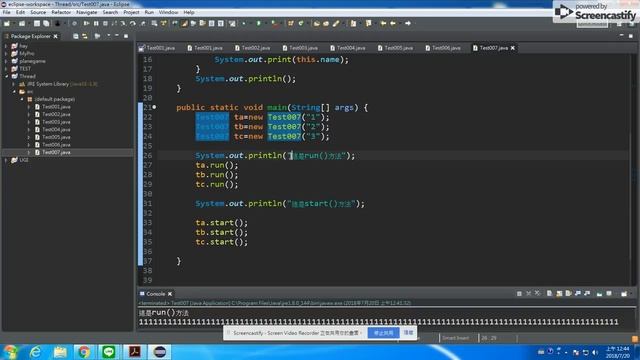Click the Terminate stop toolbar icon
Screen dimensions: 640x360
105,24
